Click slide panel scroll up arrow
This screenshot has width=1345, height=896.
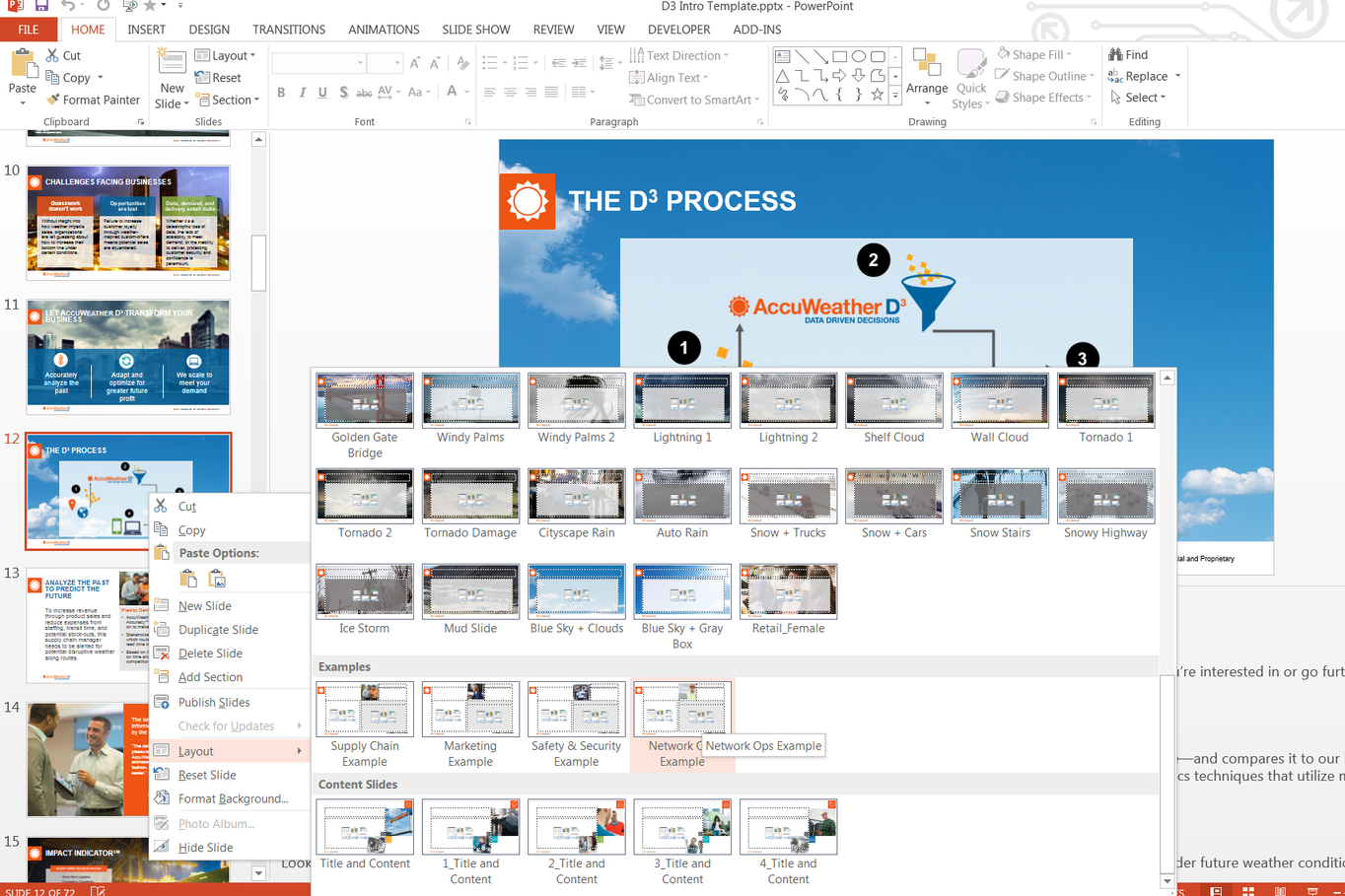[x=258, y=140]
